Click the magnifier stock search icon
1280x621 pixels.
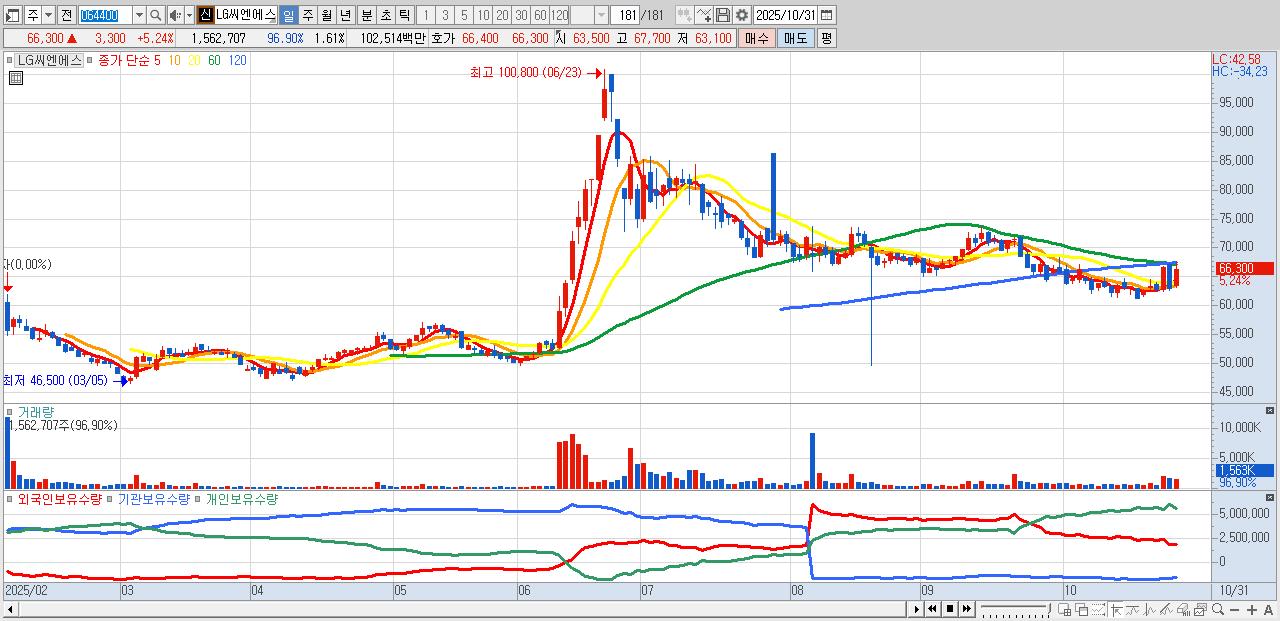pyautogui.click(x=156, y=15)
